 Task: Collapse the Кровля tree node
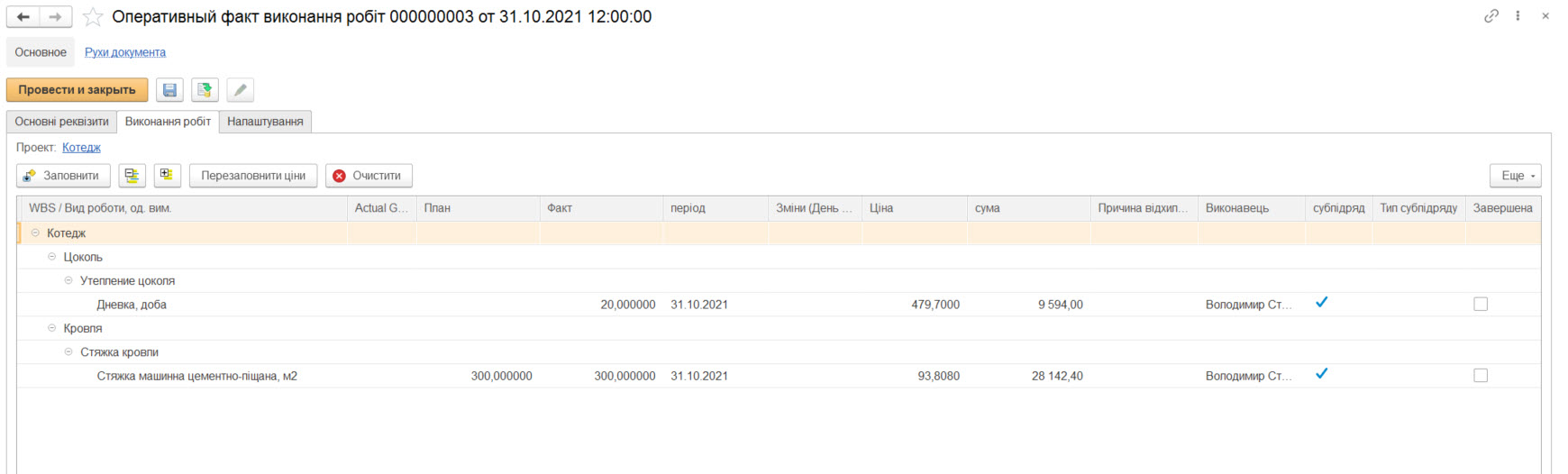[52, 328]
